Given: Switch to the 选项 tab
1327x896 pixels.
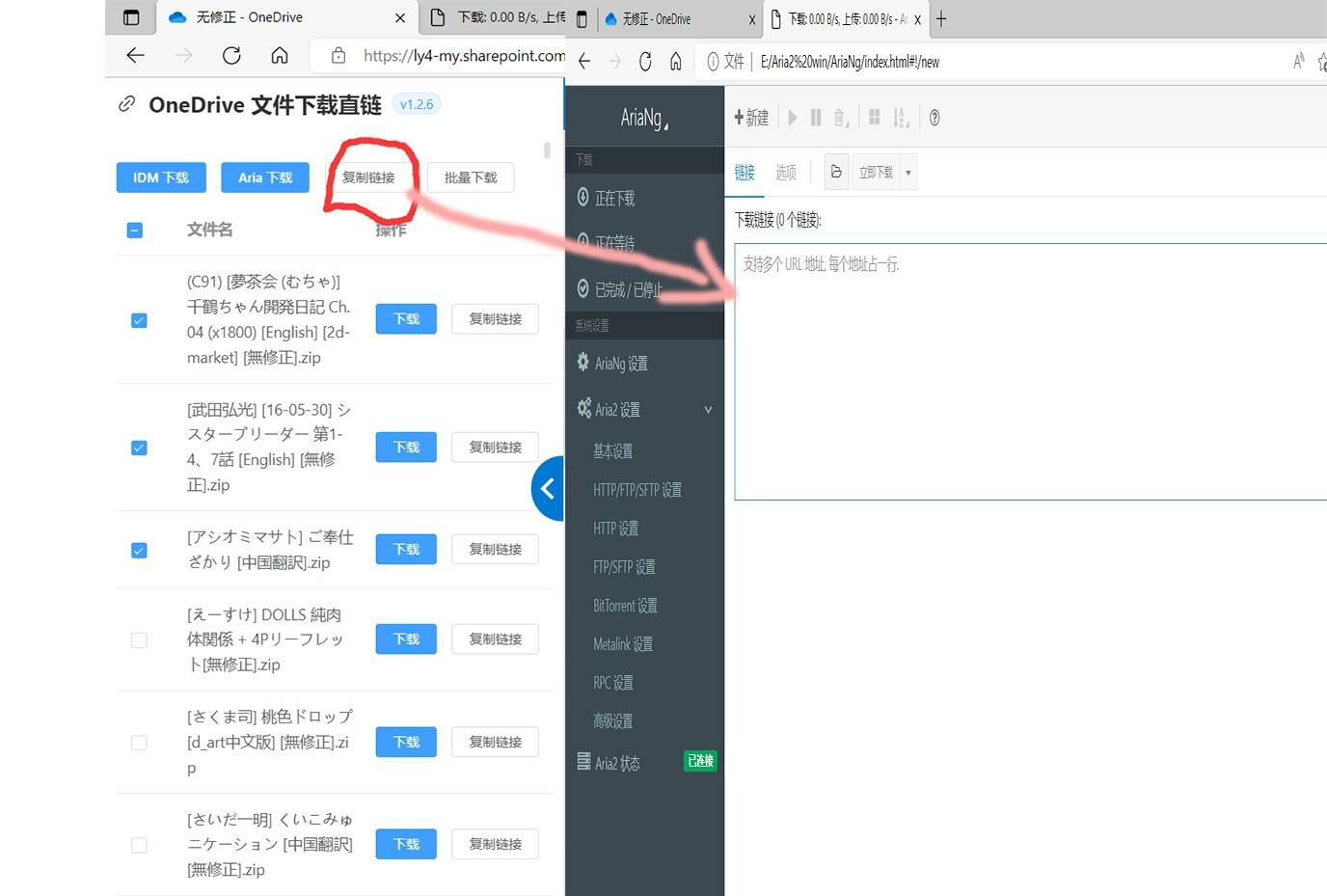Looking at the screenshot, I should pyautogui.click(x=786, y=173).
